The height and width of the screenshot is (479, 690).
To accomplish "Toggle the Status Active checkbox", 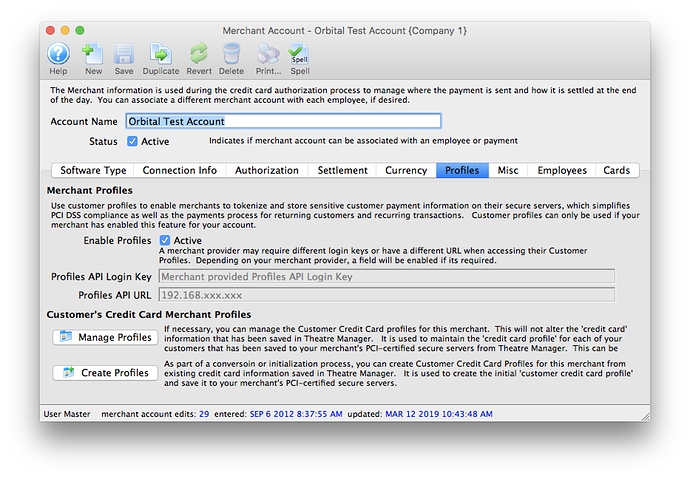I will [132, 141].
